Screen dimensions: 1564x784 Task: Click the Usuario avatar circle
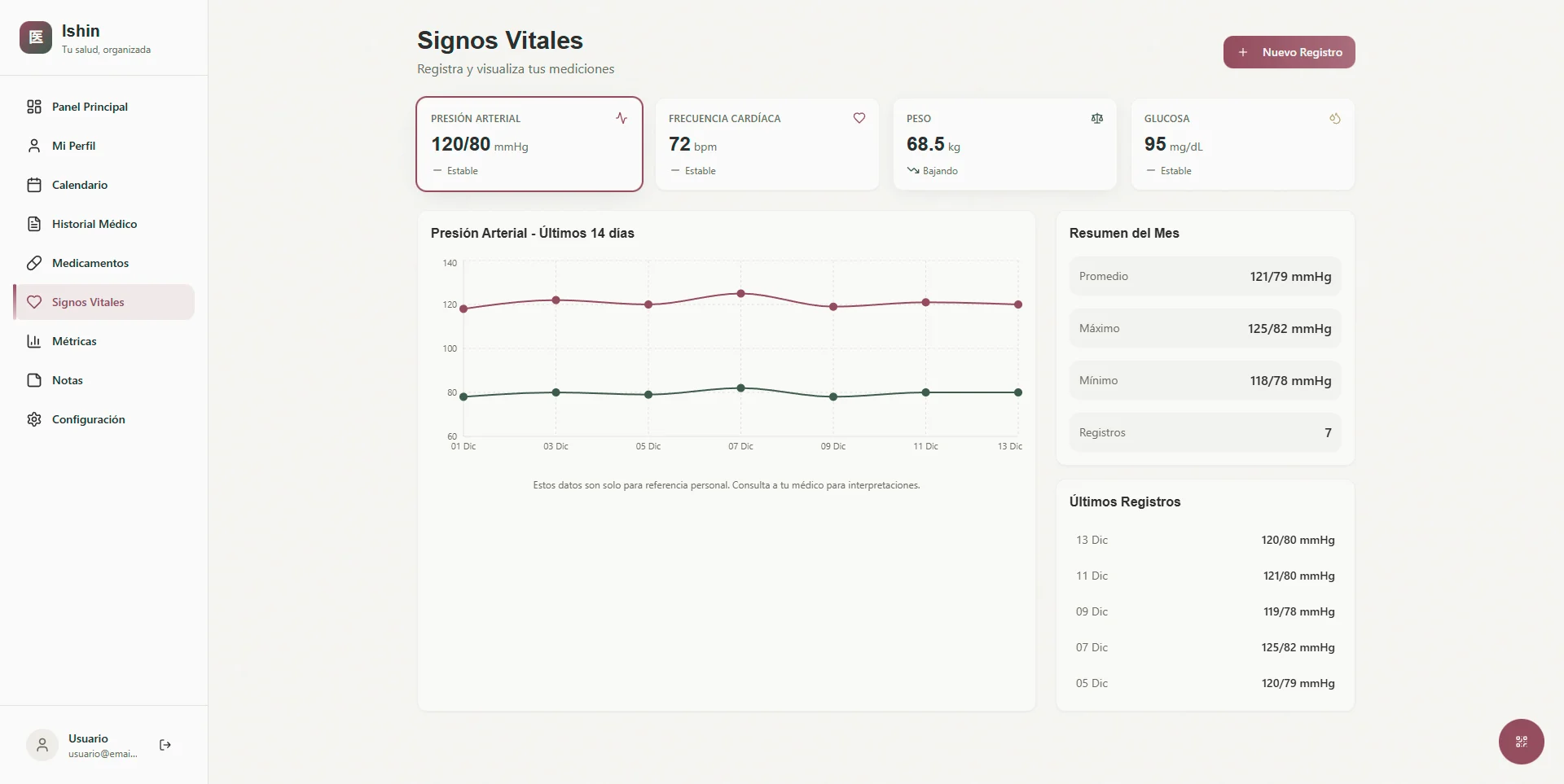tap(42, 745)
